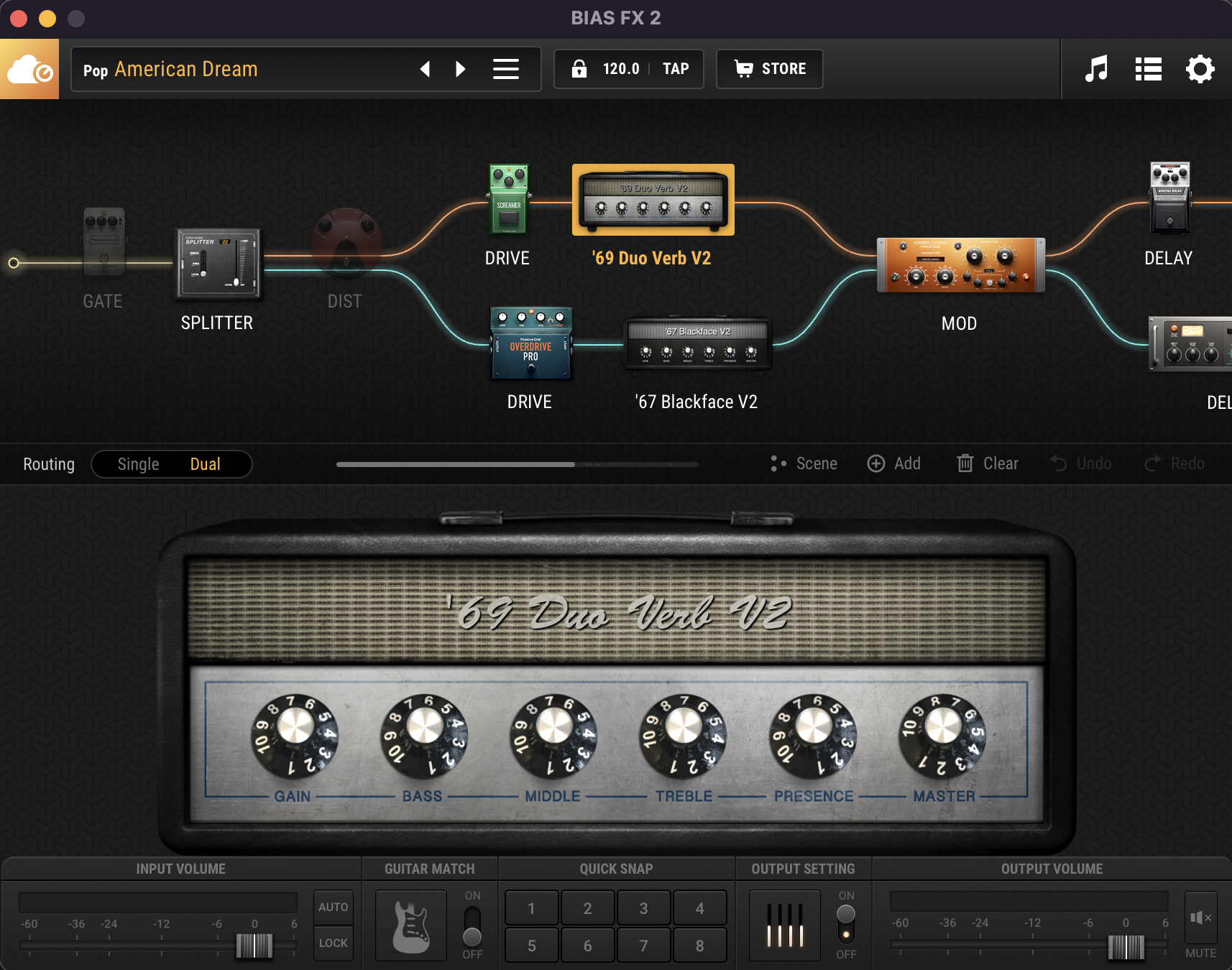Toggle the Guitar Match on/off switch
The height and width of the screenshot is (970, 1232).
[x=472, y=926]
